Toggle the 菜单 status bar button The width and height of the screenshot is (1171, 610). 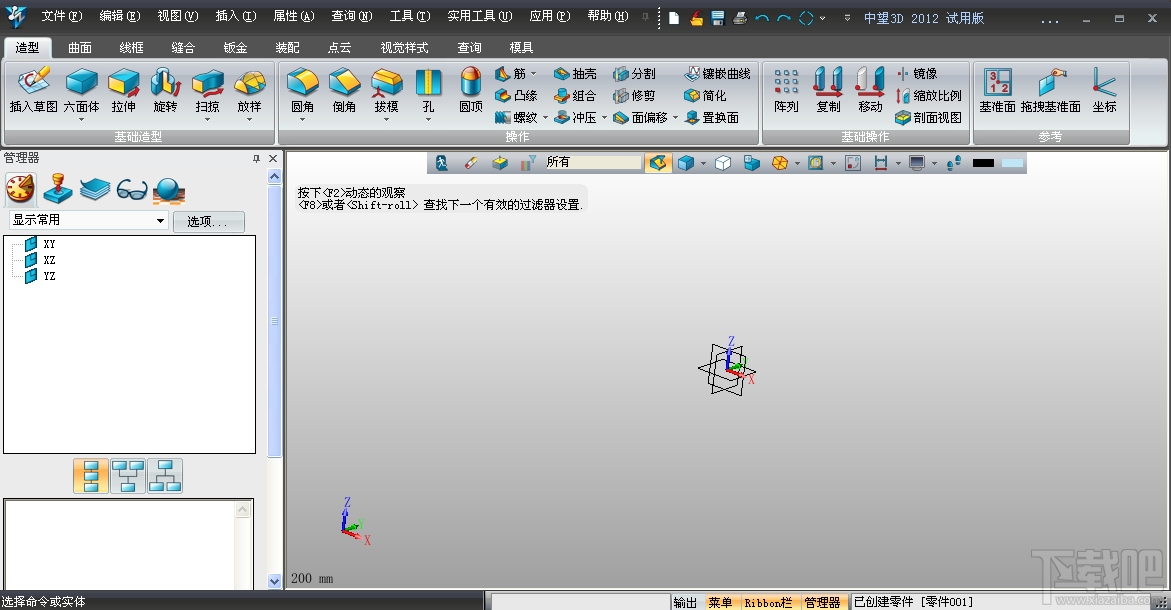click(720, 602)
